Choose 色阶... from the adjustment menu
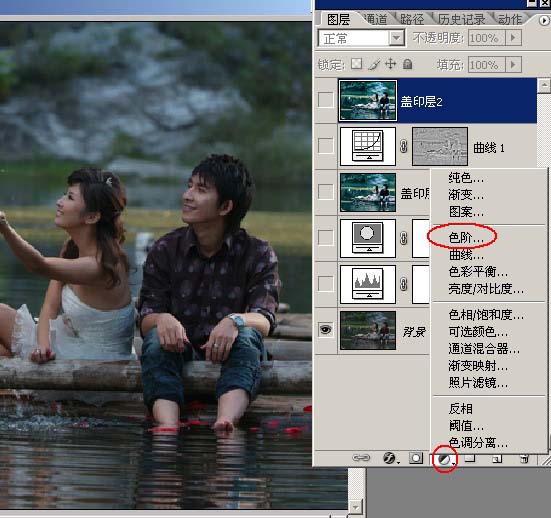Screen dimensions: 551x518 click(466, 238)
